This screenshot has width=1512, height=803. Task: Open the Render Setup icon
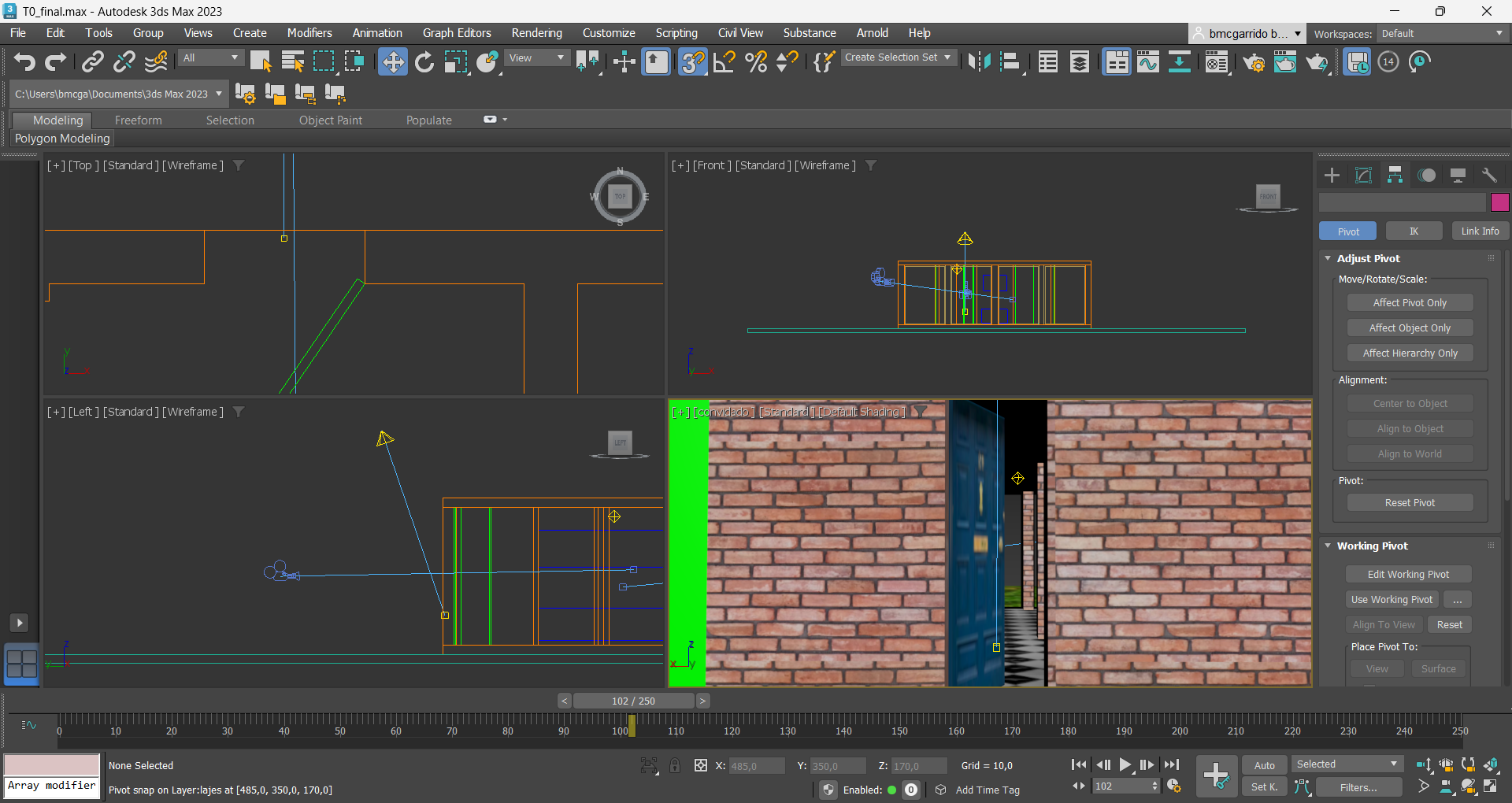[1254, 61]
